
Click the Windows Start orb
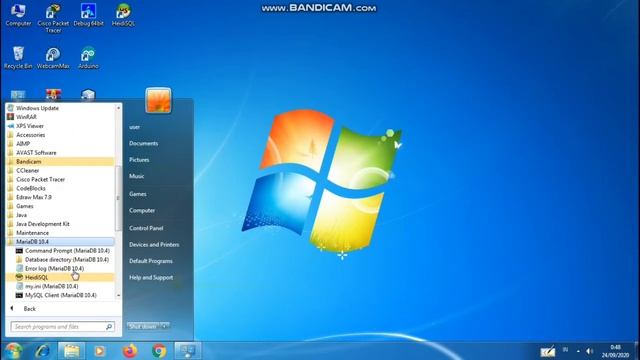(x=13, y=351)
